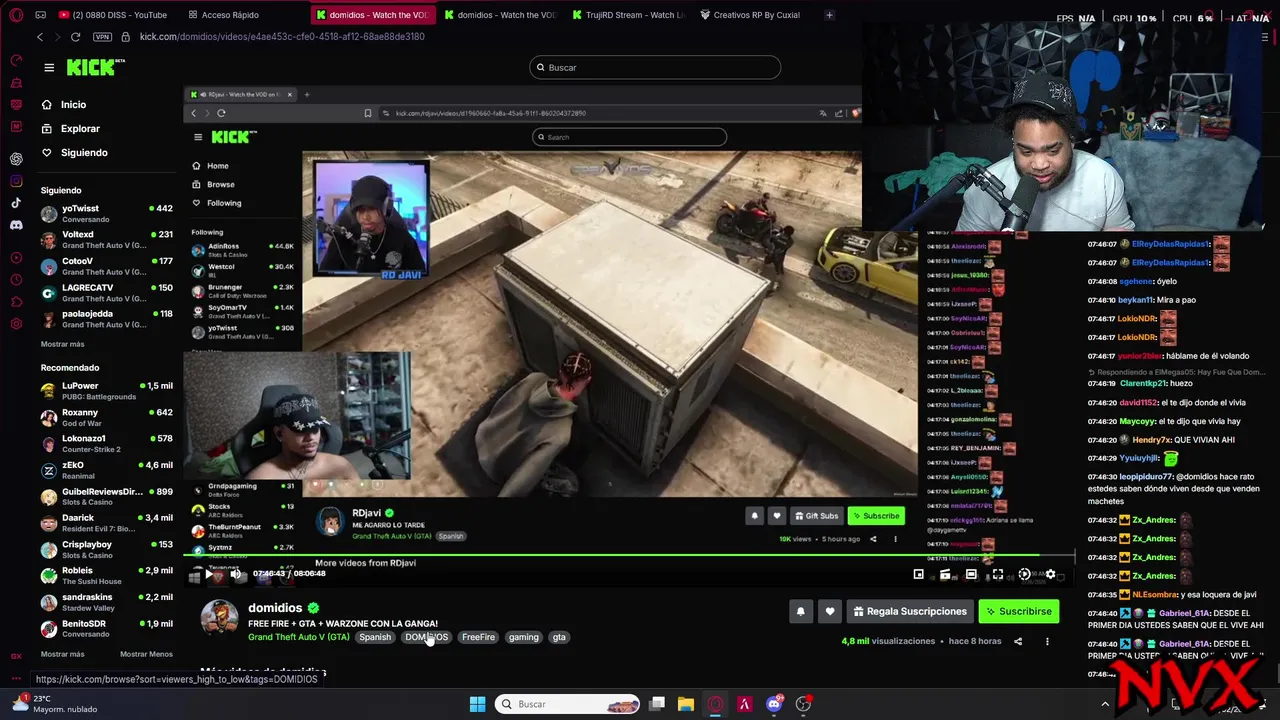The image size is (1280, 720).
Task: Click the Windows taskbar Buscar search box
Action: (x=568, y=704)
